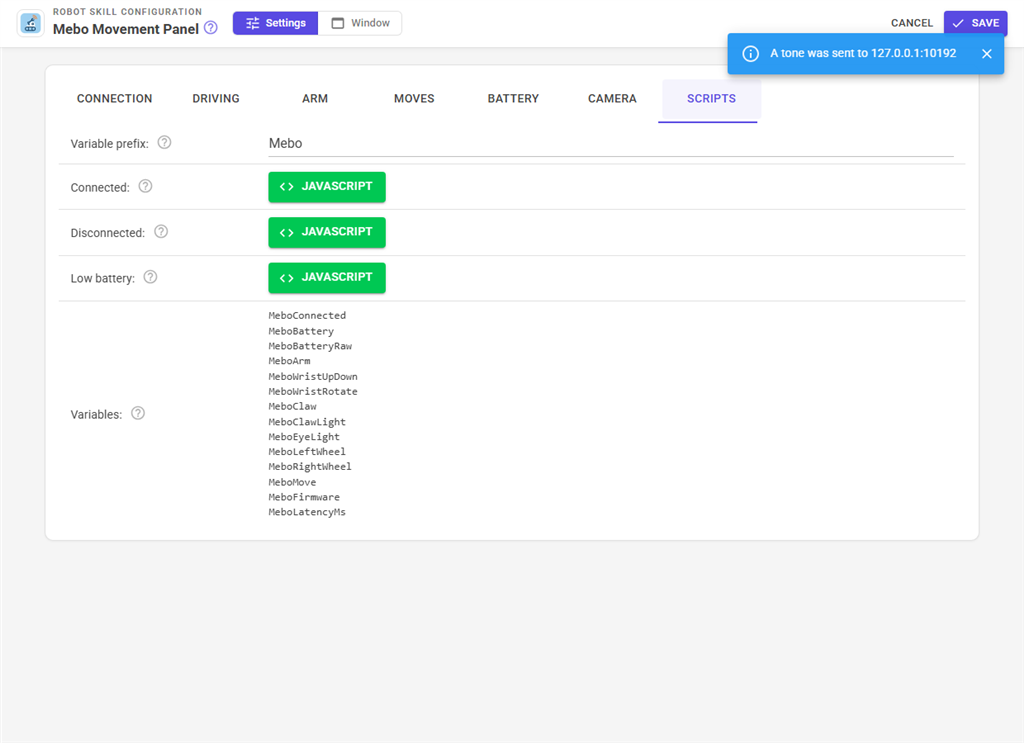The image size is (1024, 743).
Task: Click the tone sent notification message
Action: pyautogui.click(x=863, y=54)
